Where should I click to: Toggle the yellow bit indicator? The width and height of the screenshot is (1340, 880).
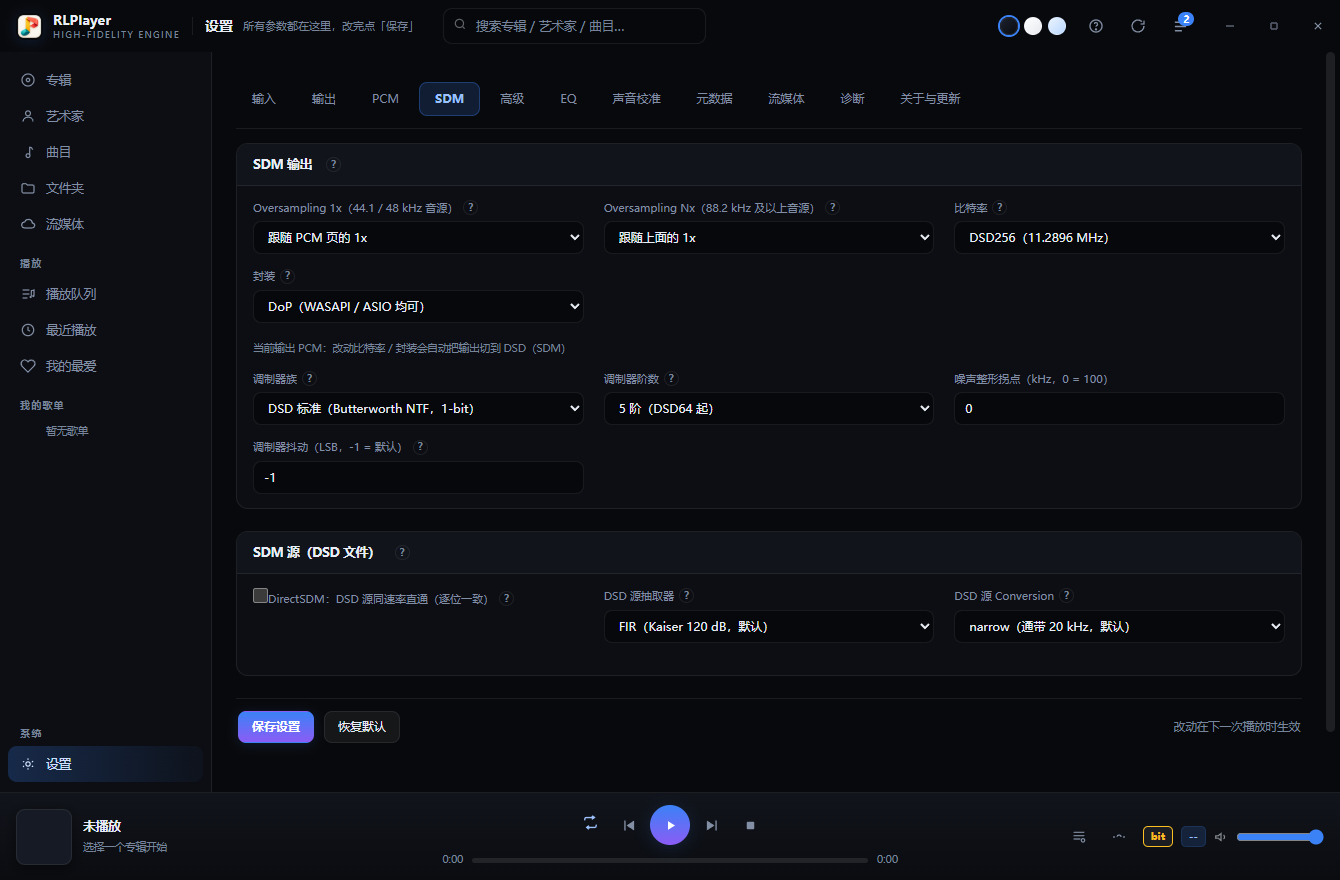point(1158,836)
